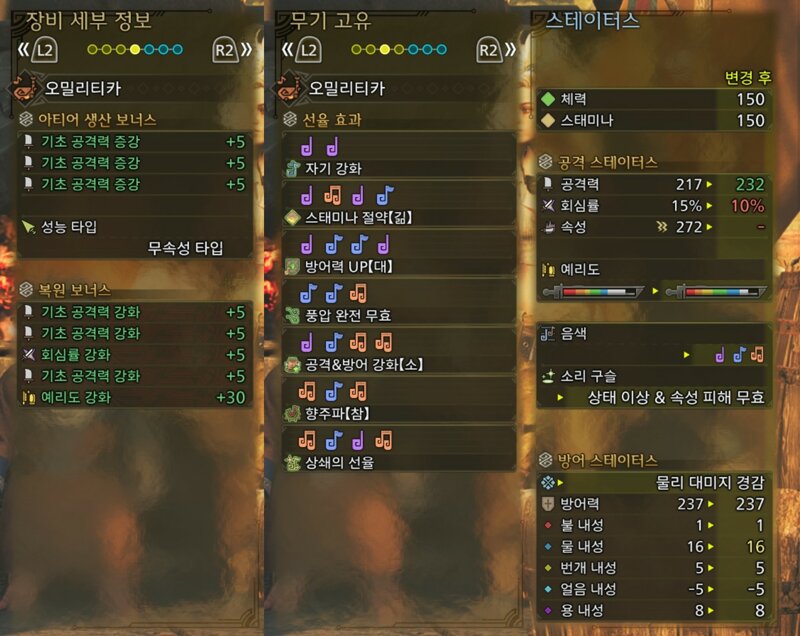Go to next page with R2 arrows in 무기 고유

pos(496,49)
